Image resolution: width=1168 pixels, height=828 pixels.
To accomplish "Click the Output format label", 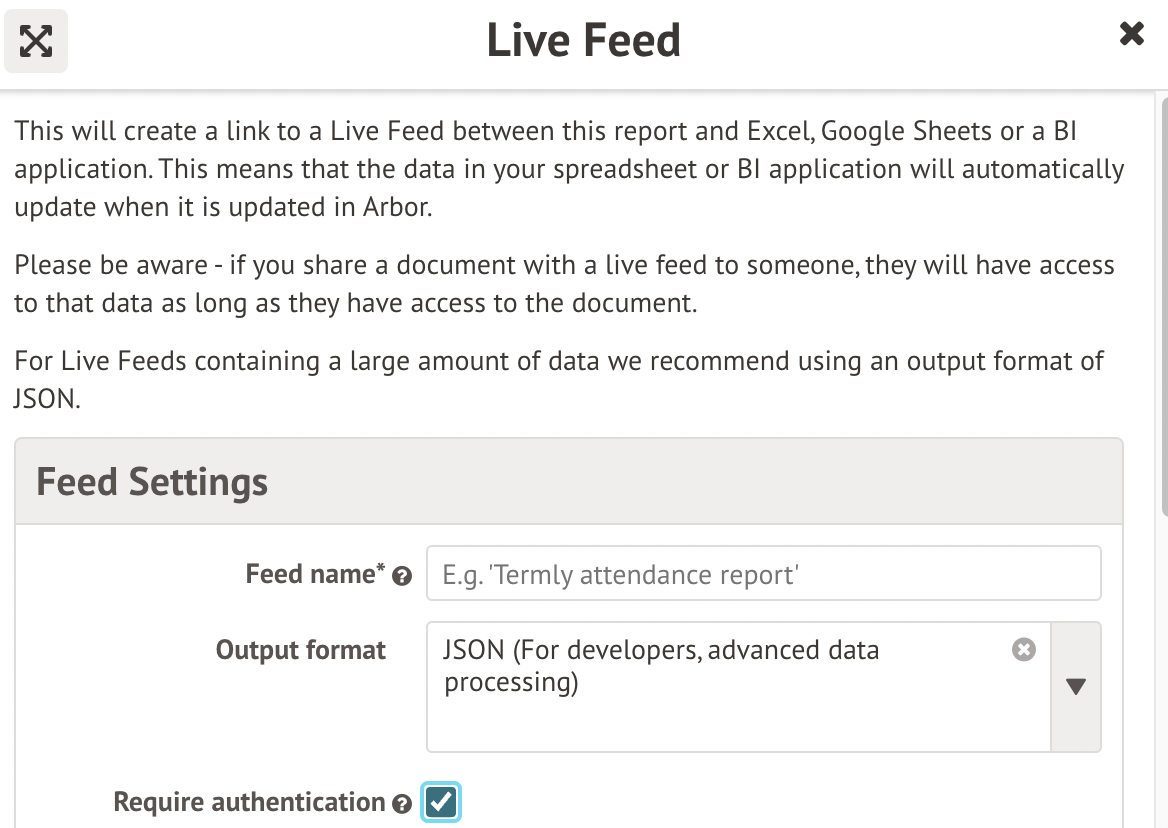I will pos(300,650).
